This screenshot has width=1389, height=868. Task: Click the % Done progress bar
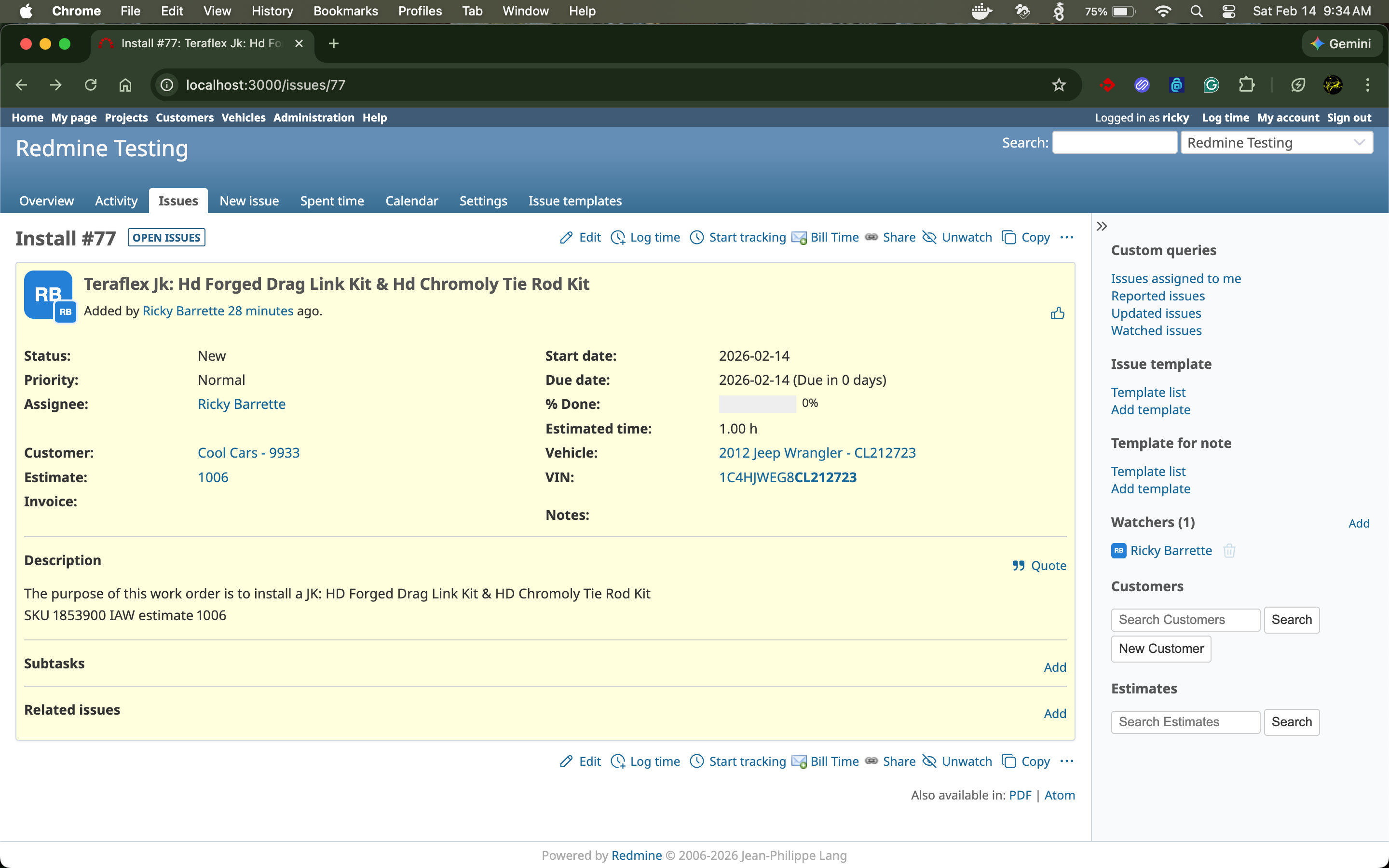[757, 404]
